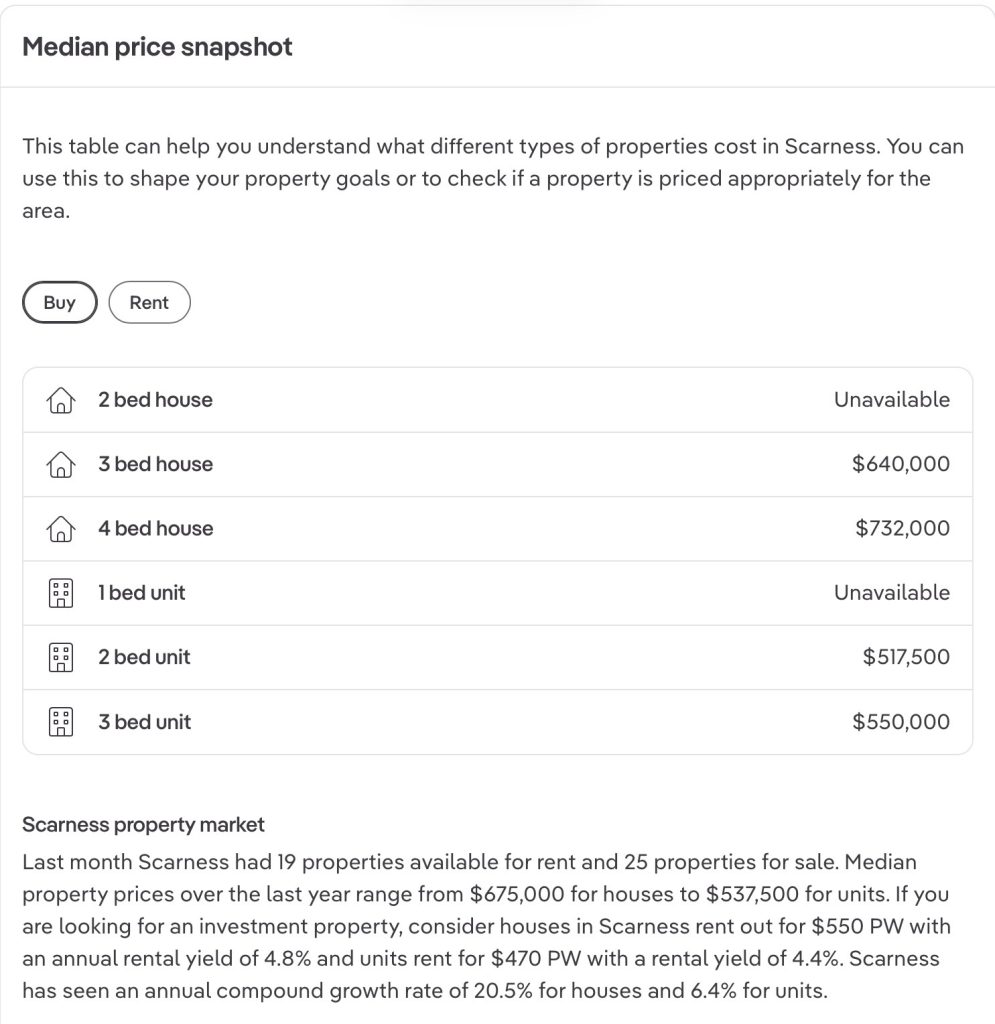Click the building icon beside 3 bed unit
The image size is (995, 1024).
click(60, 722)
